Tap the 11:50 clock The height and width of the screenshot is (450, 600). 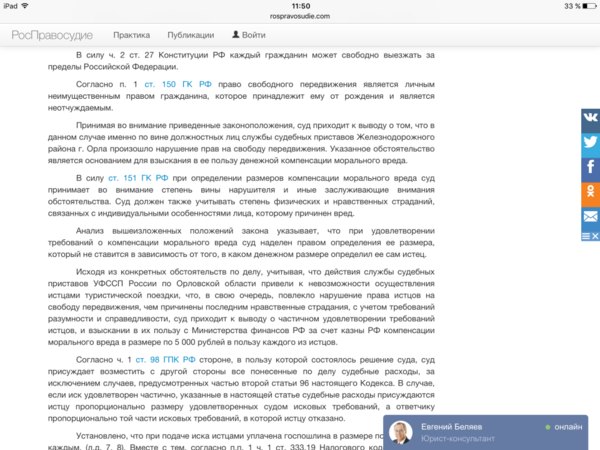(301, 6)
